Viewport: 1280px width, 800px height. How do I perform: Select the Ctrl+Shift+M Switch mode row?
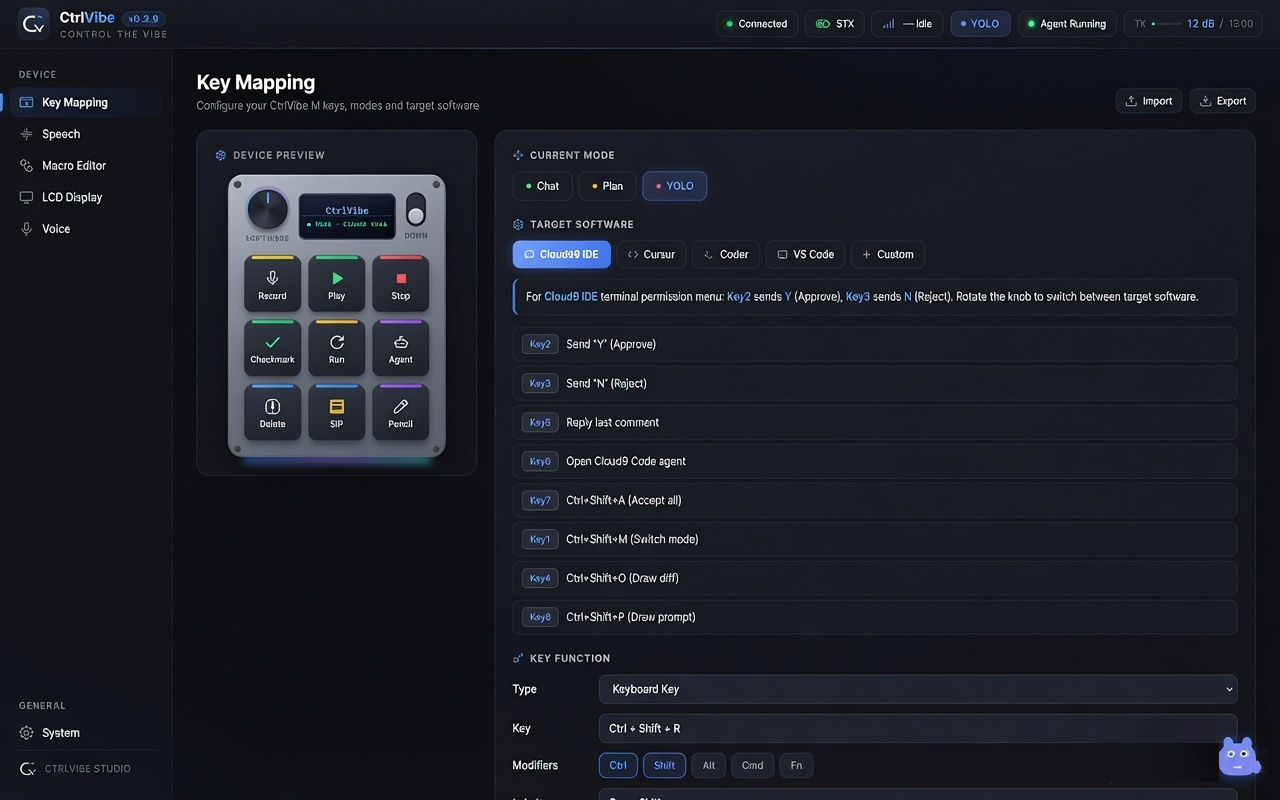(875, 539)
